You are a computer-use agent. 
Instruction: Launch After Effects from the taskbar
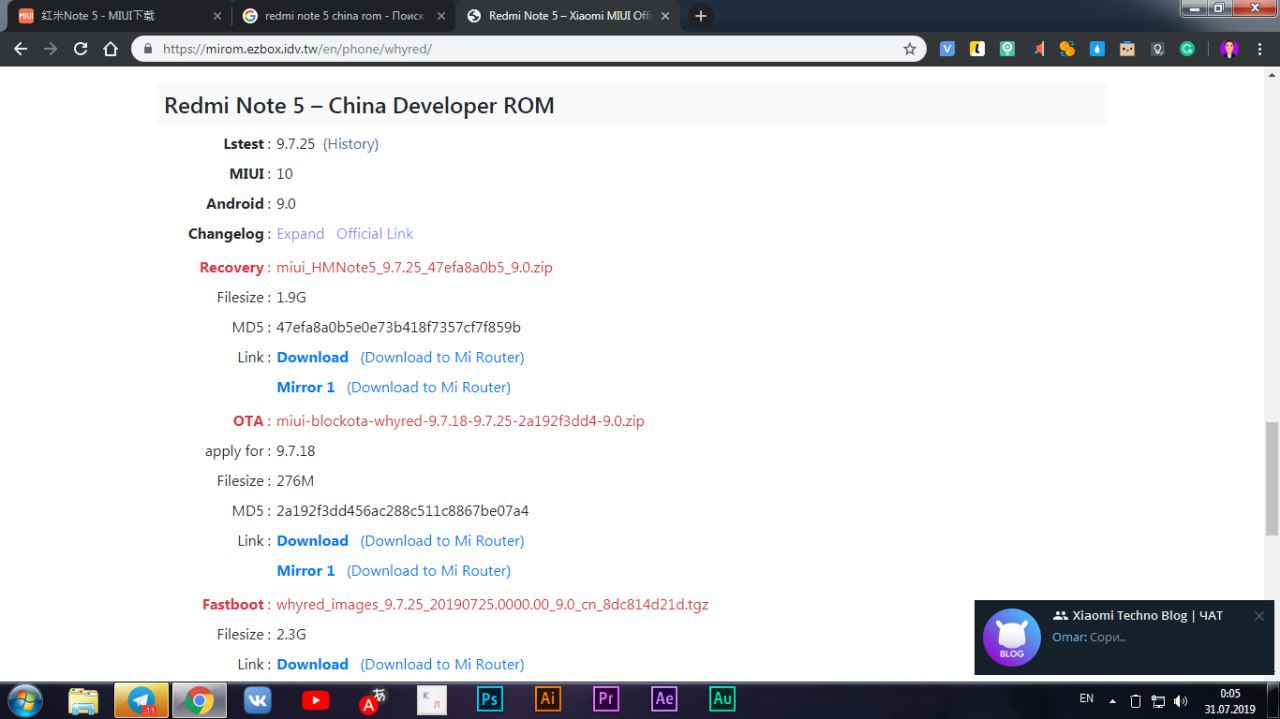tap(663, 699)
